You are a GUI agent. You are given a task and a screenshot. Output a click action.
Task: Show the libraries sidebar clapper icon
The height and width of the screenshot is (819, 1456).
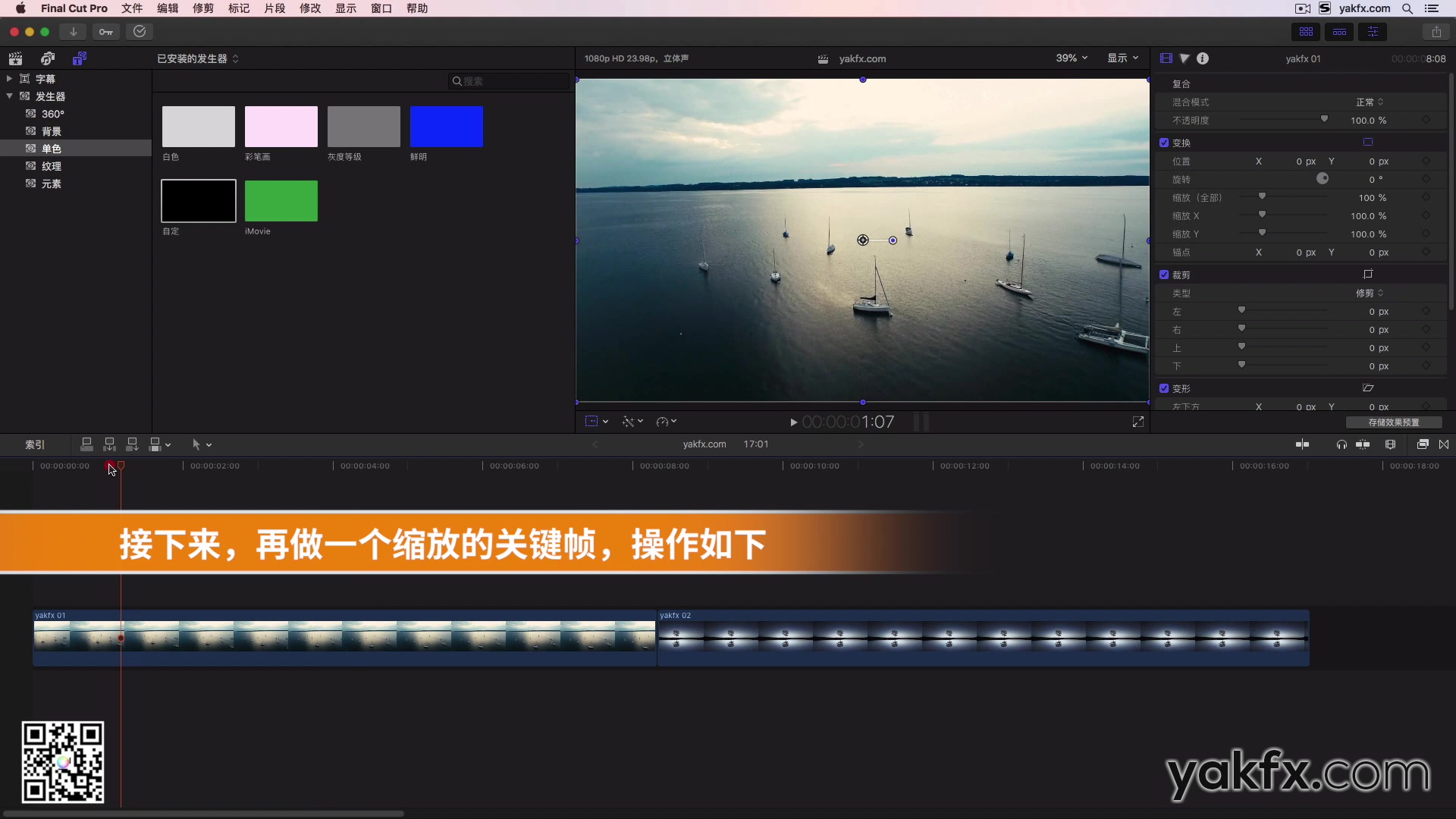pyautogui.click(x=15, y=58)
